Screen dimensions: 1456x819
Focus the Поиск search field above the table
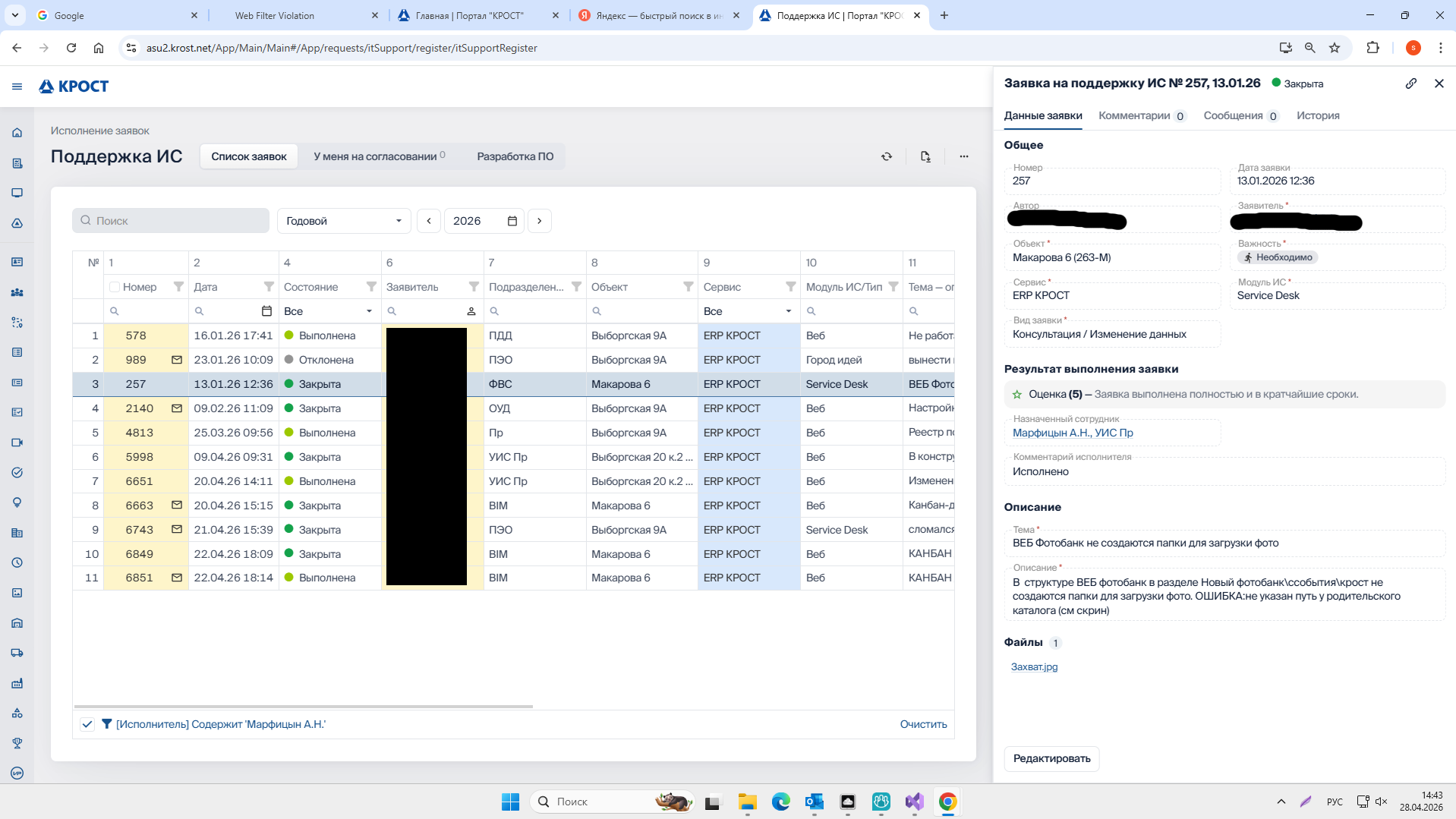point(171,221)
